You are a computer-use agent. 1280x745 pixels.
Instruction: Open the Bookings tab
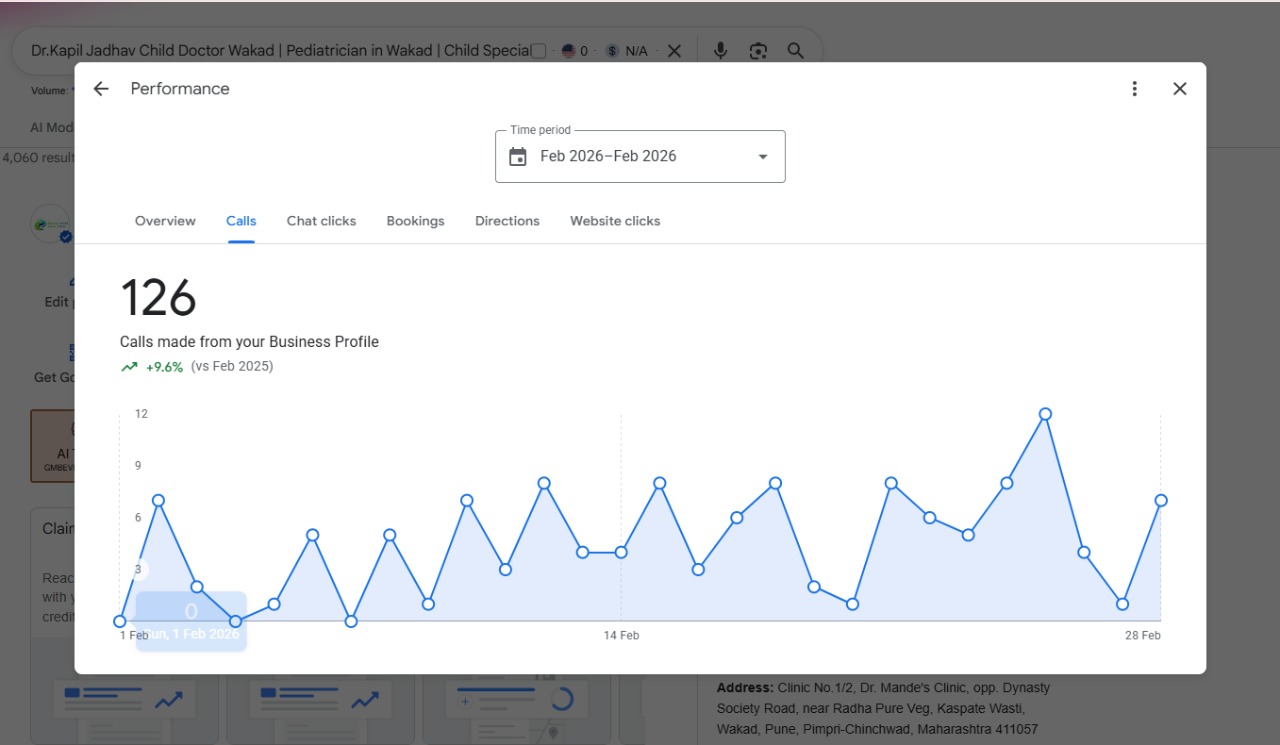click(415, 221)
